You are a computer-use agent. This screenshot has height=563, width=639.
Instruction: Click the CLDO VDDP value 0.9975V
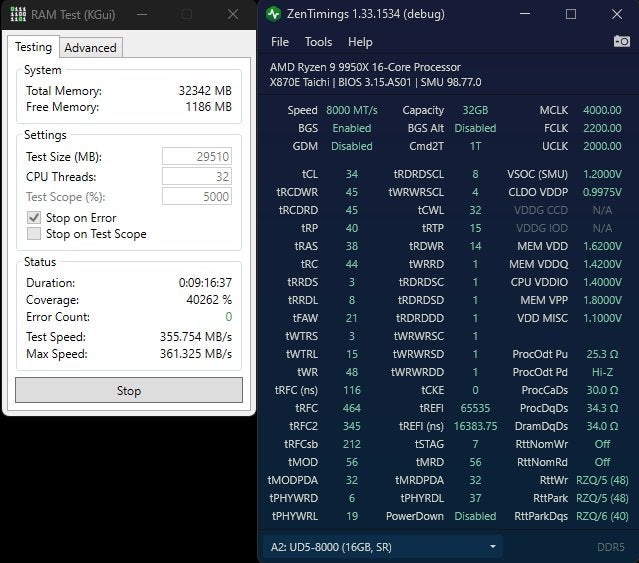tap(602, 192)
